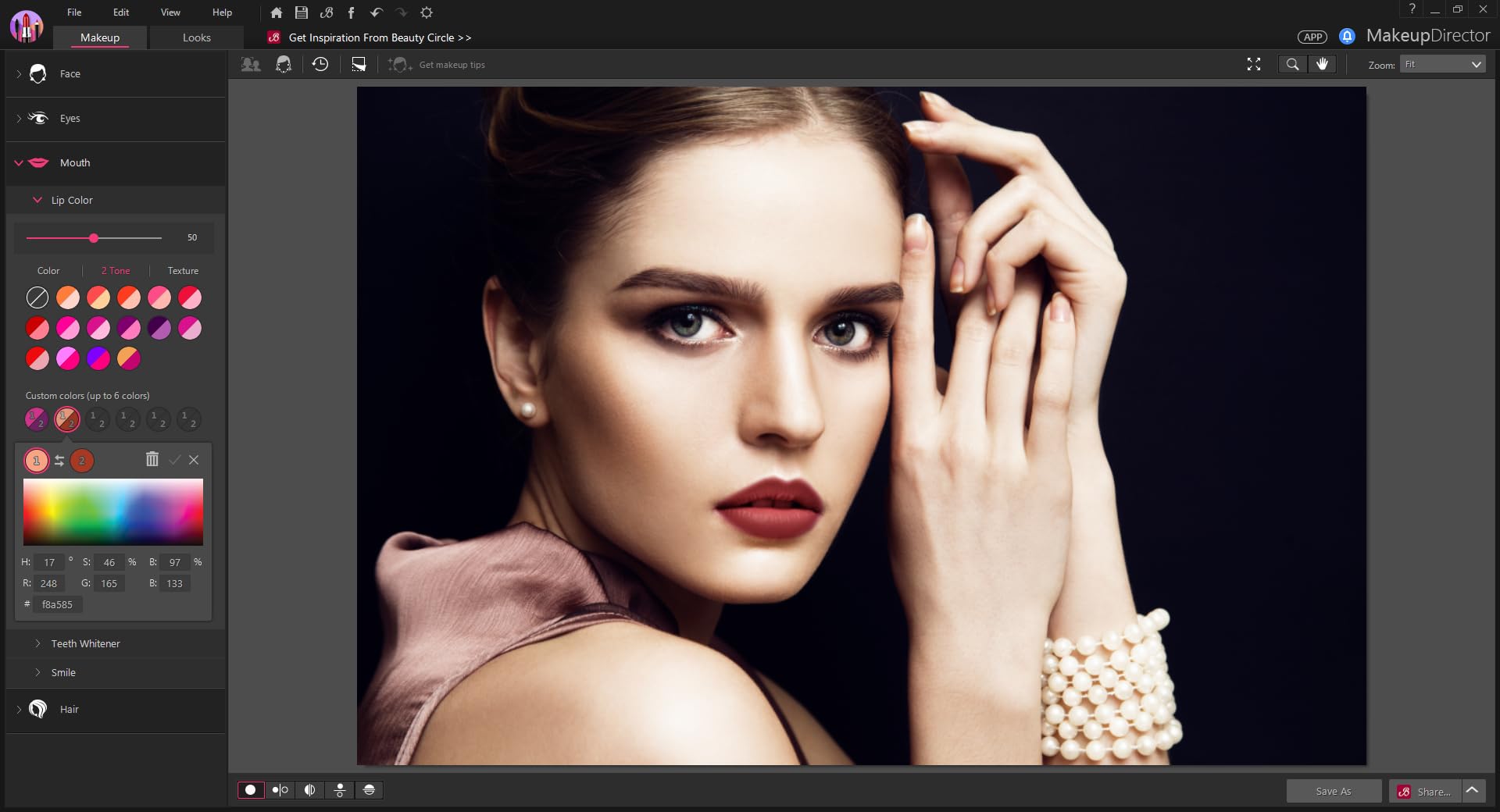This screenshot has height=812, width=1500.
Task: Open Get Inspiration From Beauty Circle link
Action: (x=380, y=37)
